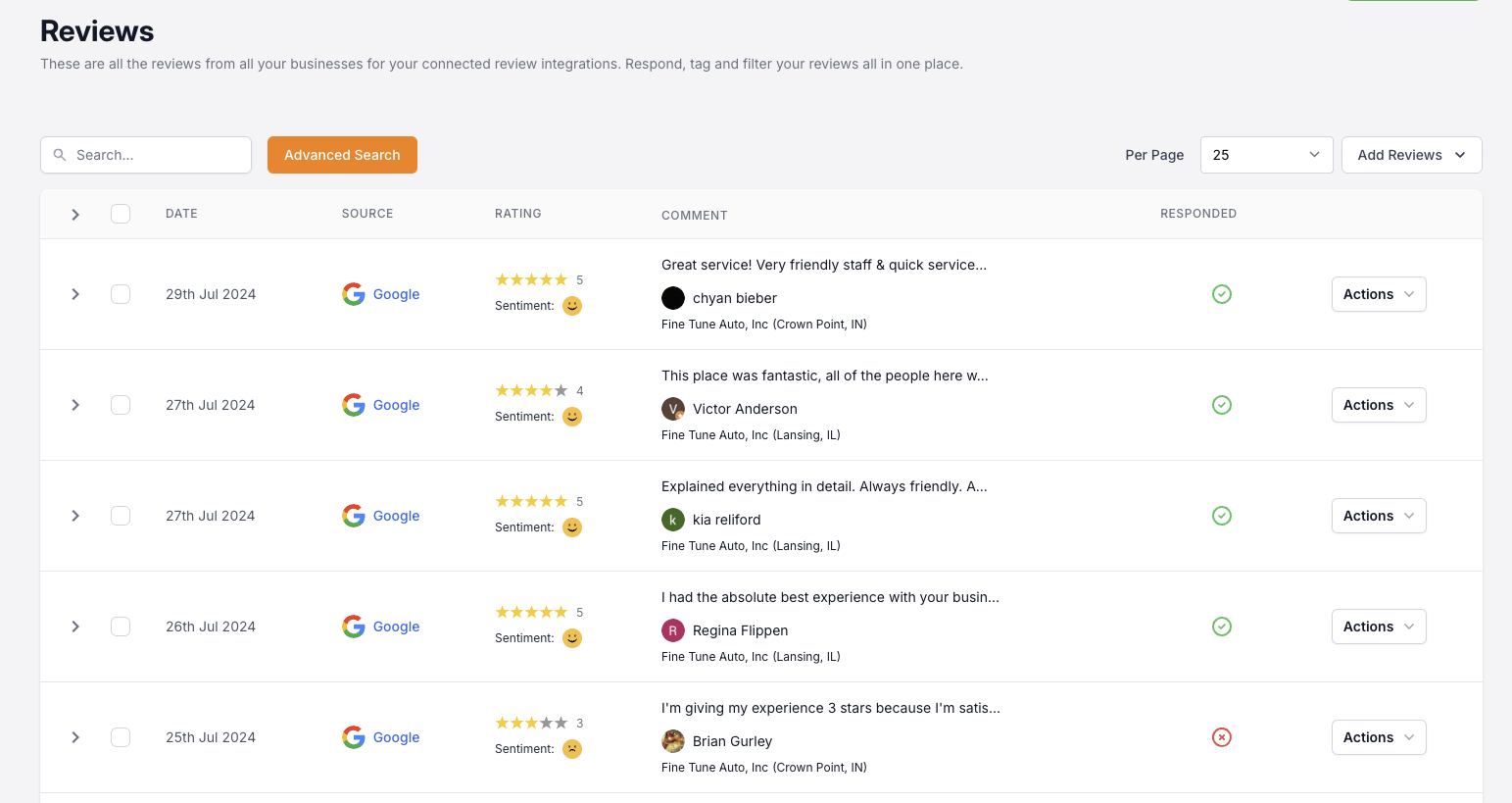This screenshot has width=1512, height=803.
Task: Open the Actions menu for Brian Gurley's review
Action: click(1378, 737)
